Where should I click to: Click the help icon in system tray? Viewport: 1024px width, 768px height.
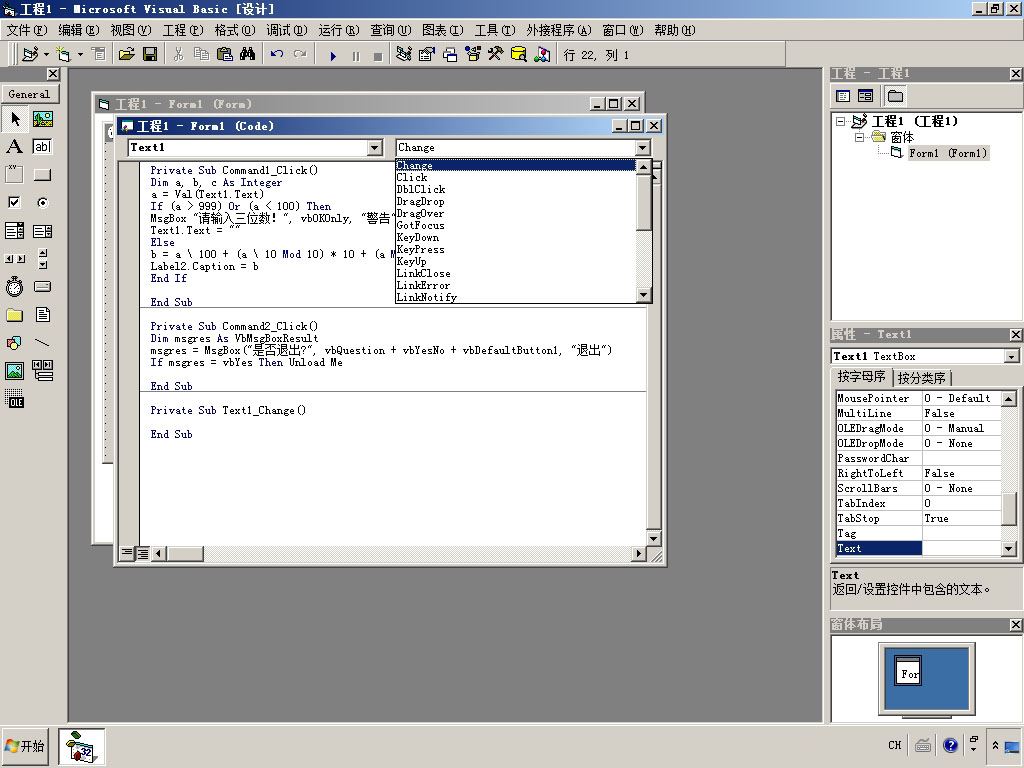[950, 745]
